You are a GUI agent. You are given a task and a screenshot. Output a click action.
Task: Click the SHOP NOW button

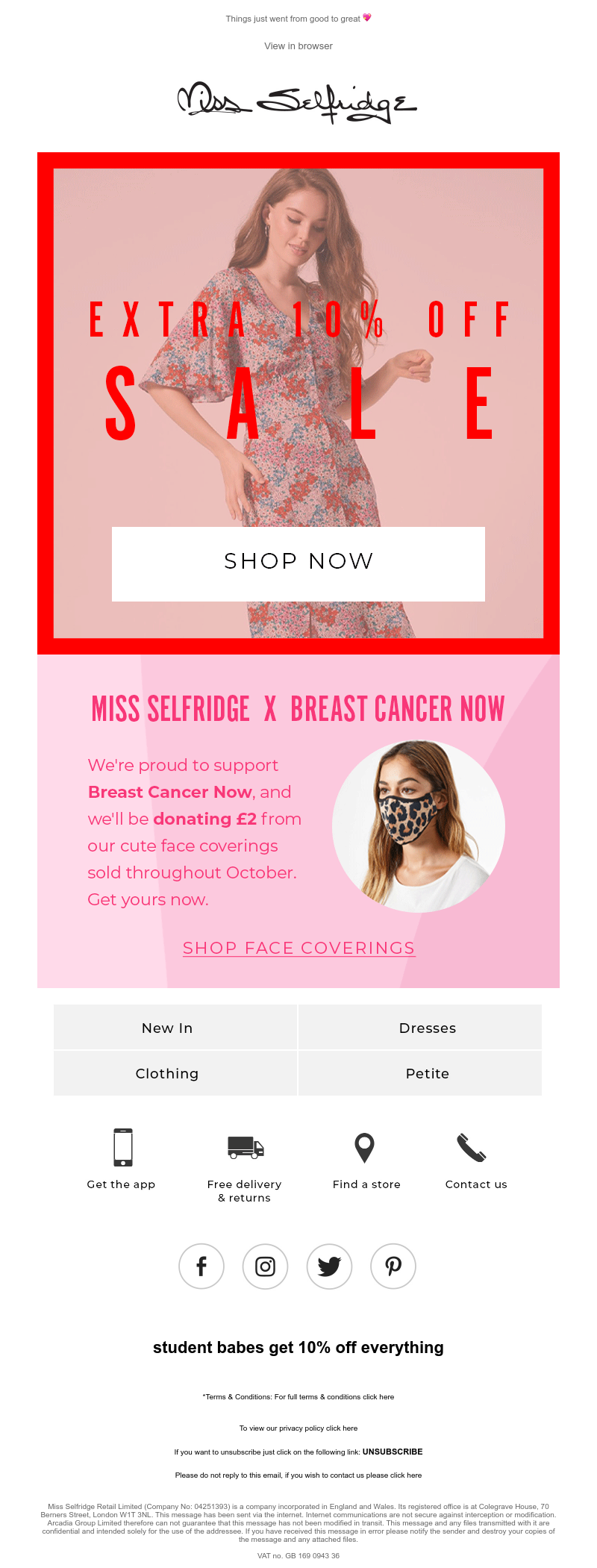pos(298,564)
